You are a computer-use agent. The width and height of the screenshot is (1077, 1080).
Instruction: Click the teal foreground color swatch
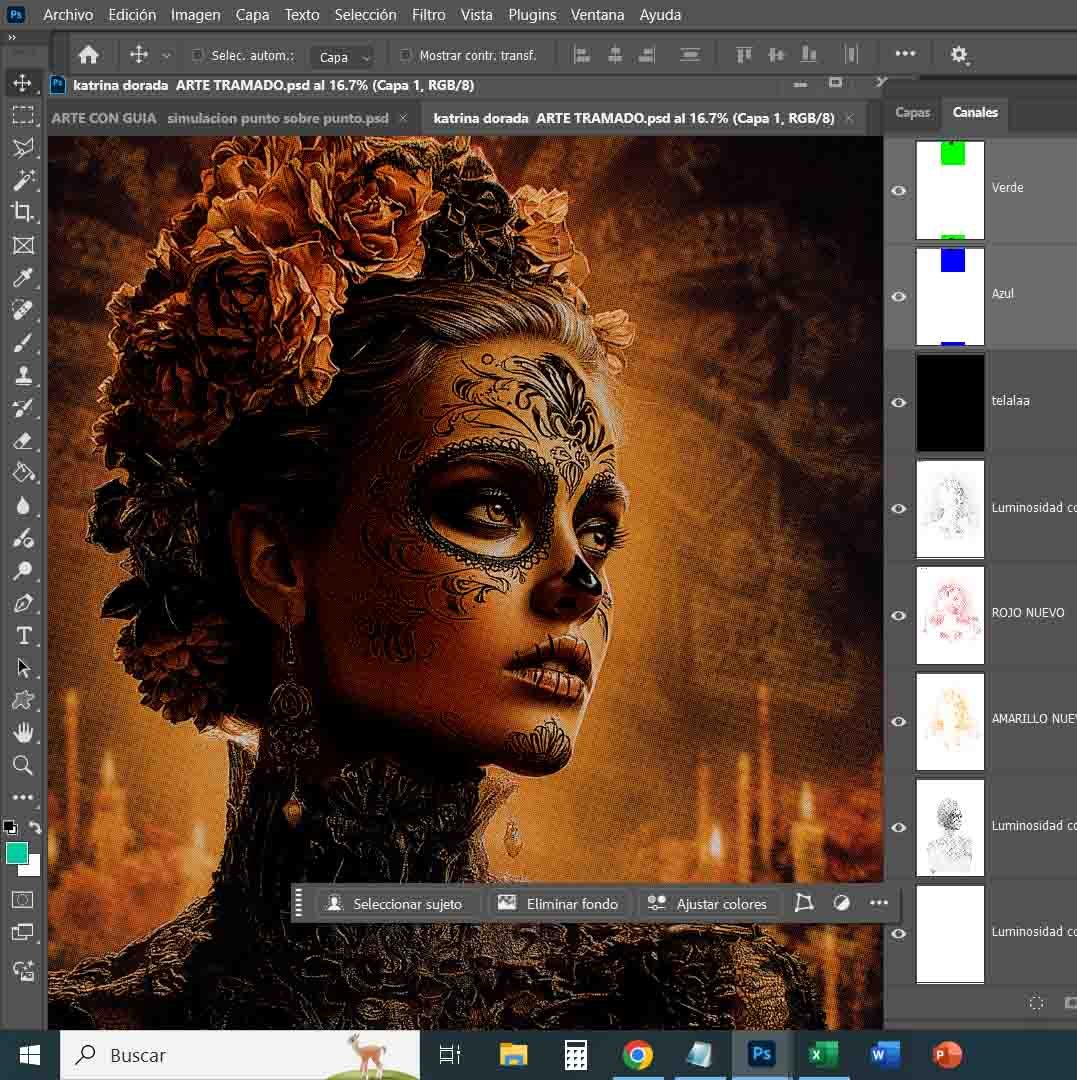(17, 853)
